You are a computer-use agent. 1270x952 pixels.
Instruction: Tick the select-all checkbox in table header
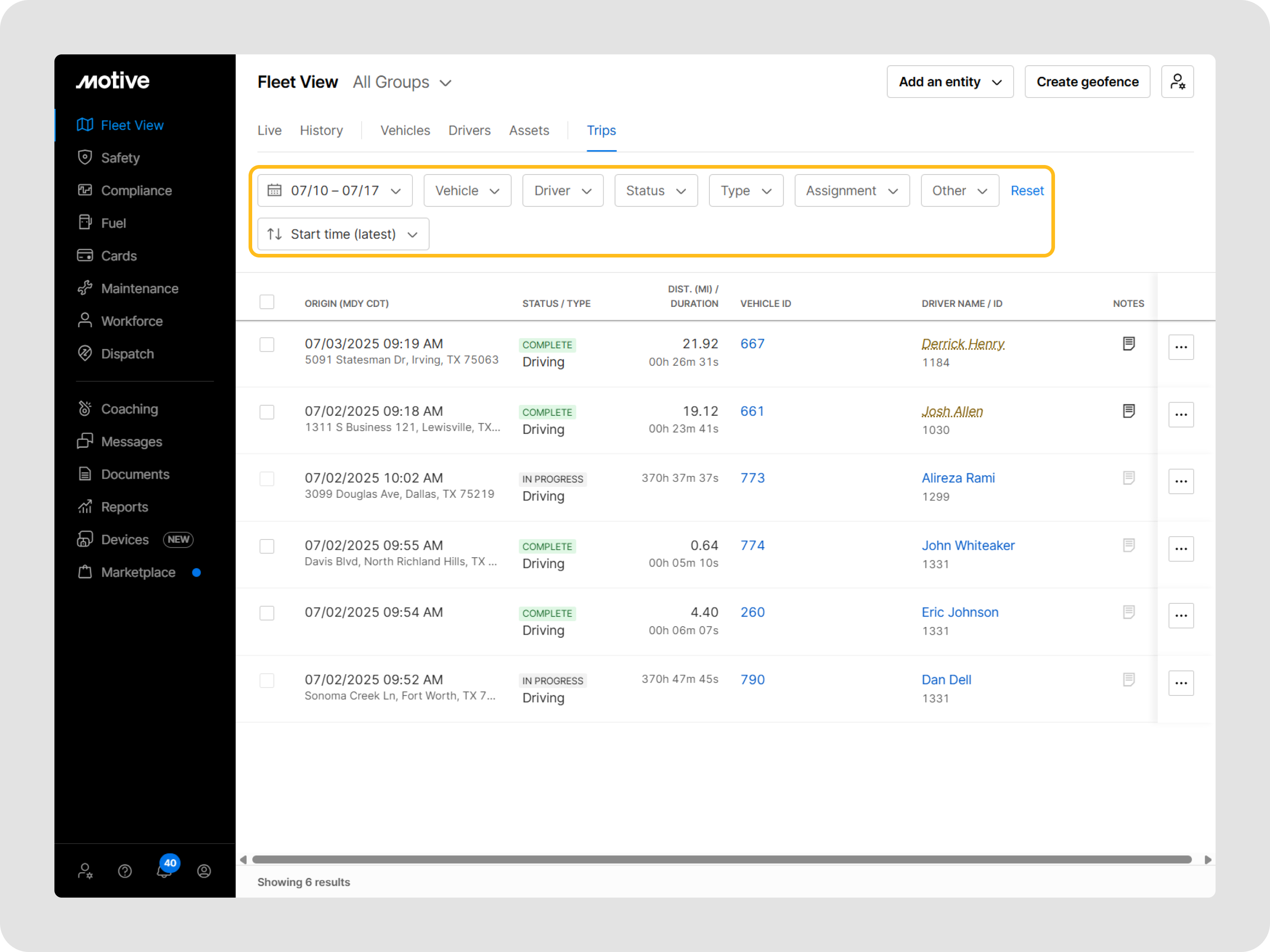coord(267,302)
